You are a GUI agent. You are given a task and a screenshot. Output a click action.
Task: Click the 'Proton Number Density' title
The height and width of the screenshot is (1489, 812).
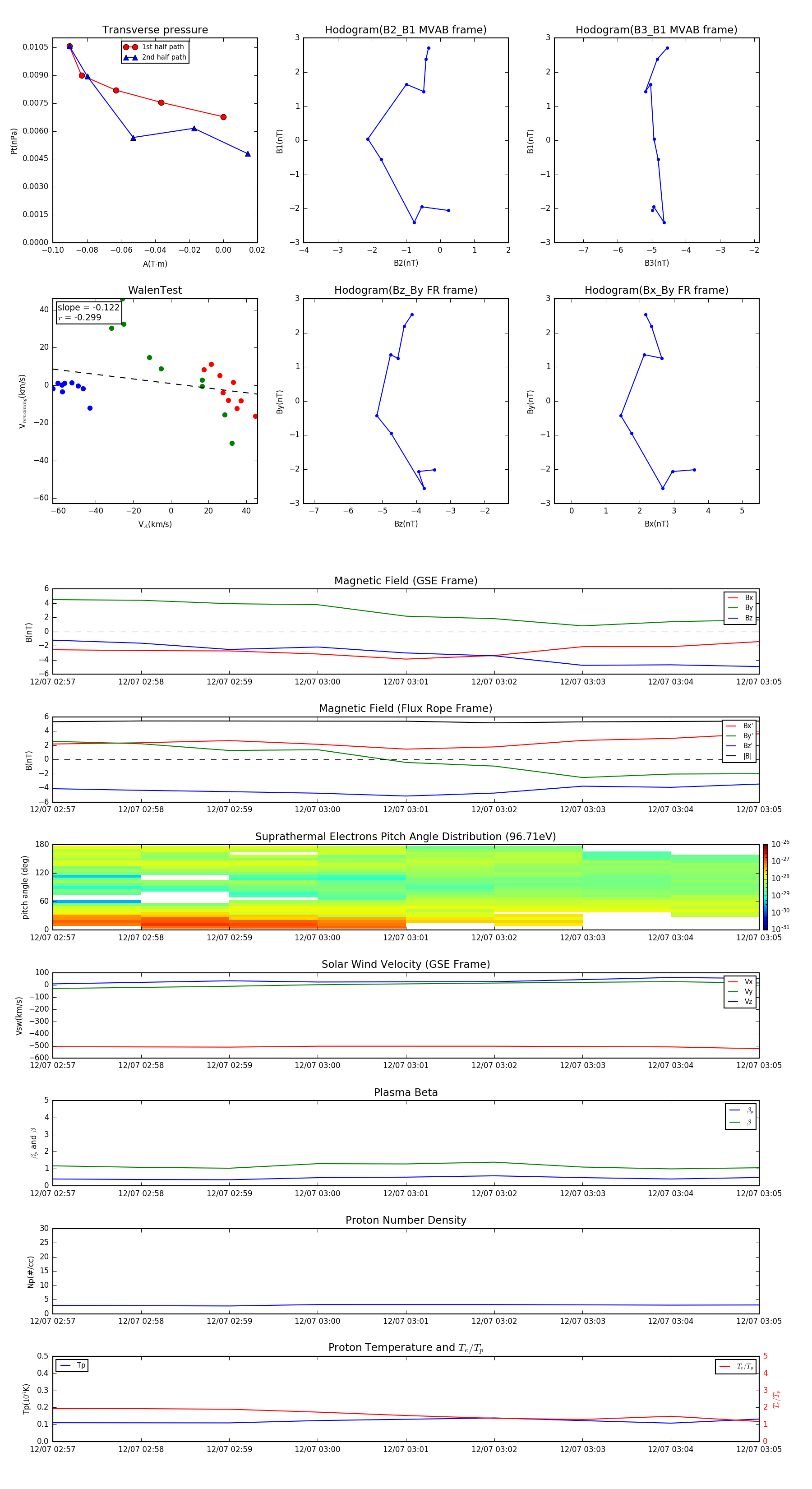click(406, 1220)
